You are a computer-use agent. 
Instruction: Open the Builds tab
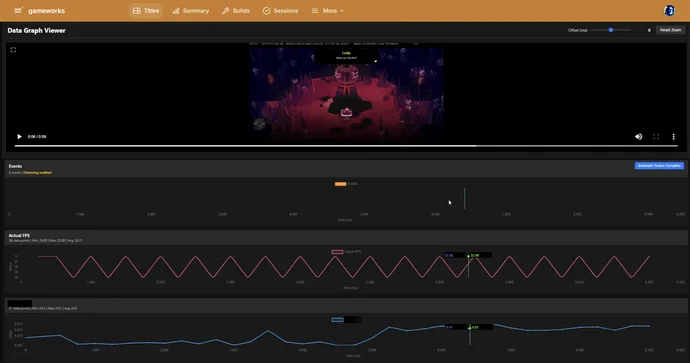click(236, 11)
